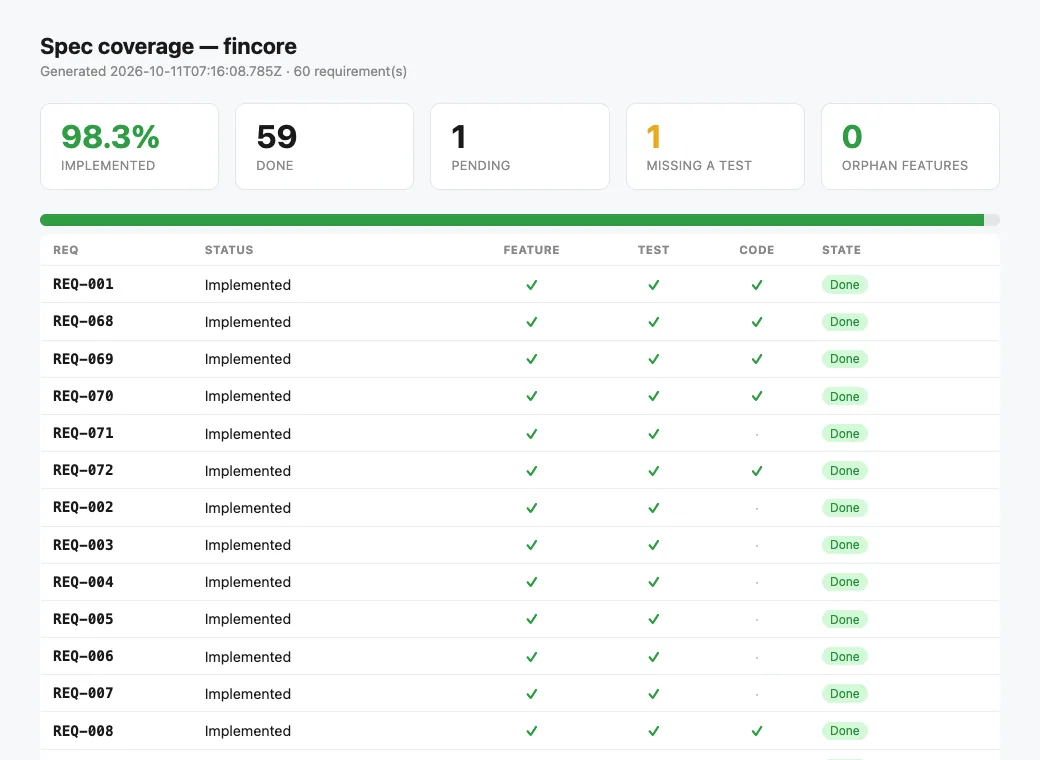Select the Feature checkmark in the REQ-068 row

point(531,322)
